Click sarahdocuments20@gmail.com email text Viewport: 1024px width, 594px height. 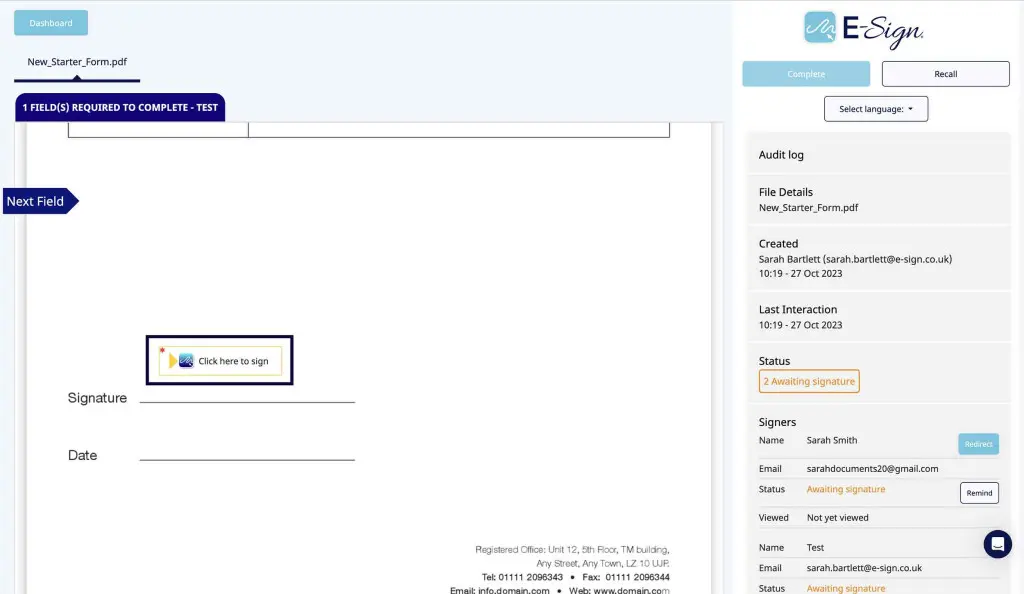(x=872, y=469)
